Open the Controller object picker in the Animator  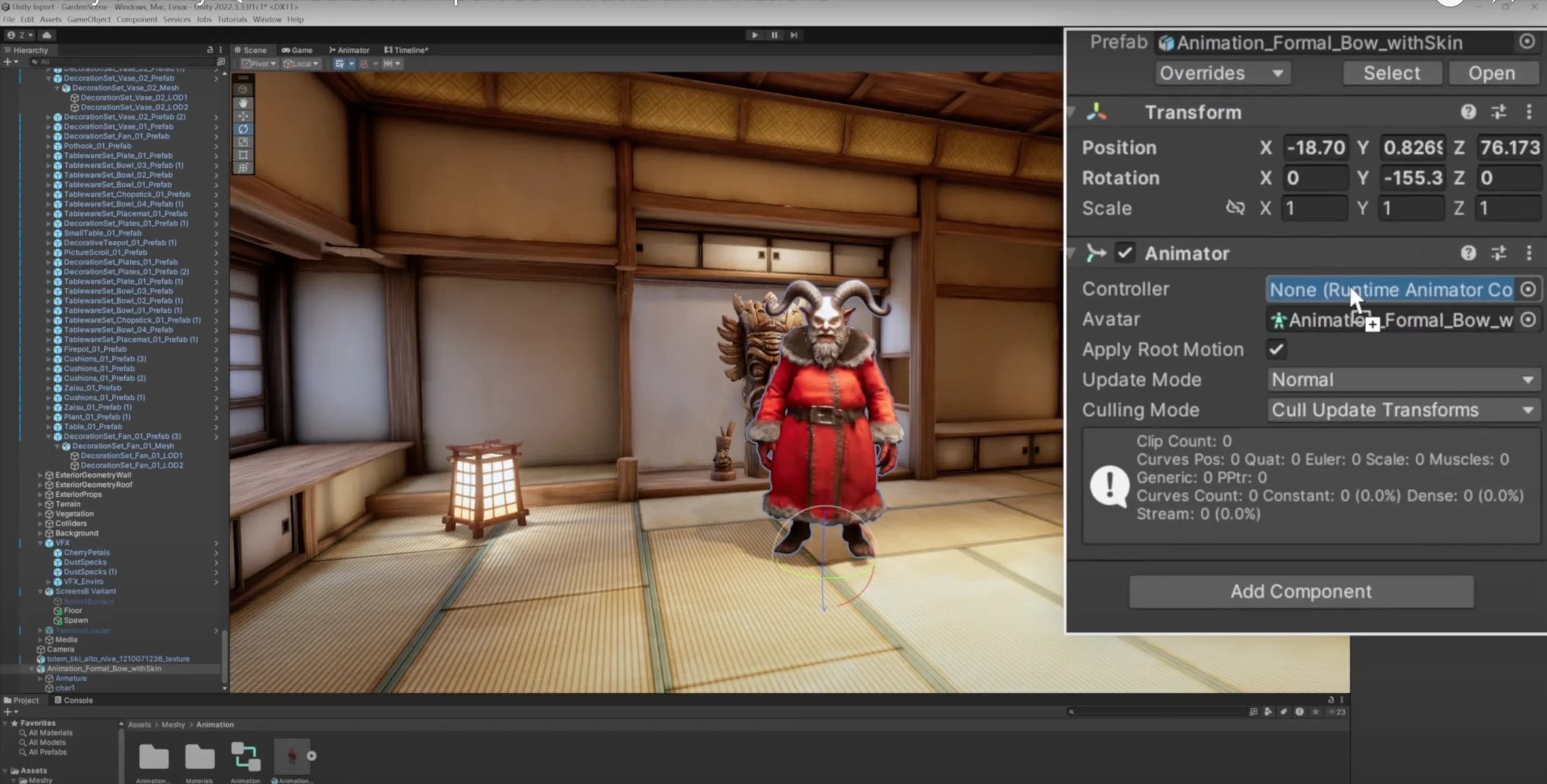click(x=1528, y=290)
